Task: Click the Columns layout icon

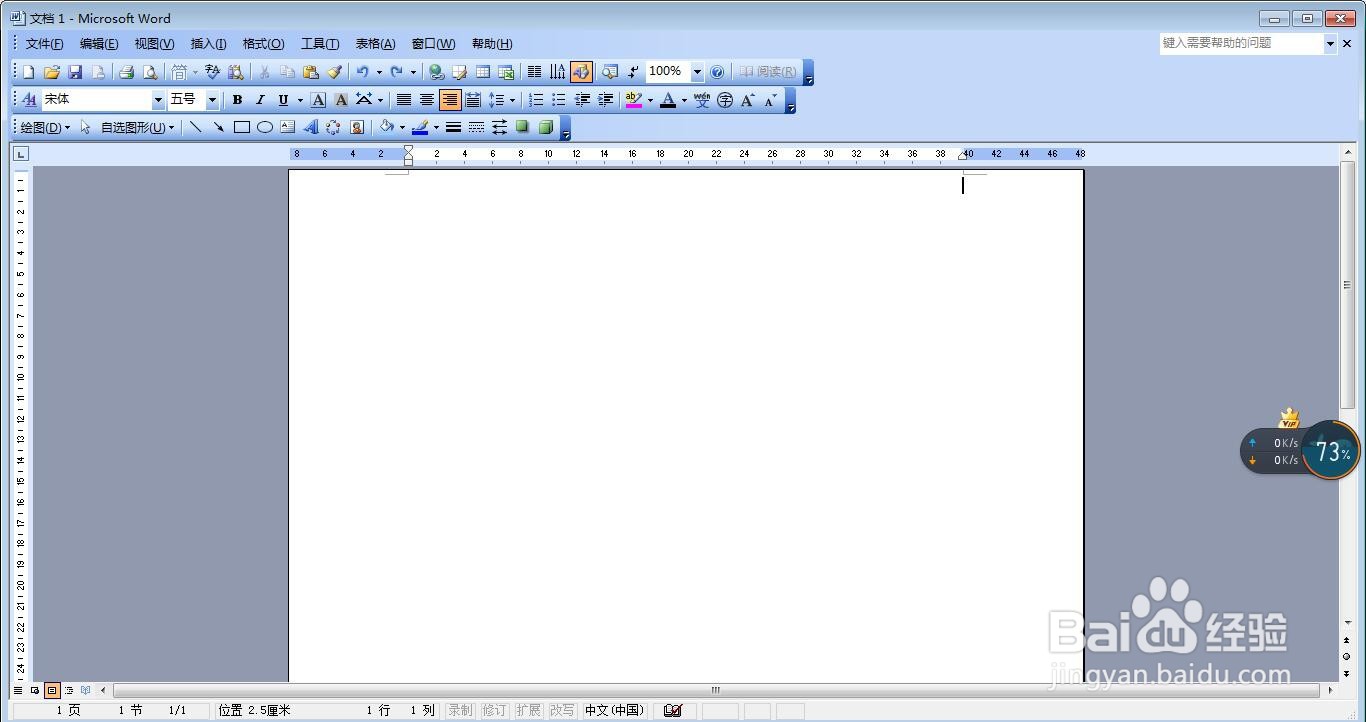Action: coord(534,72)
